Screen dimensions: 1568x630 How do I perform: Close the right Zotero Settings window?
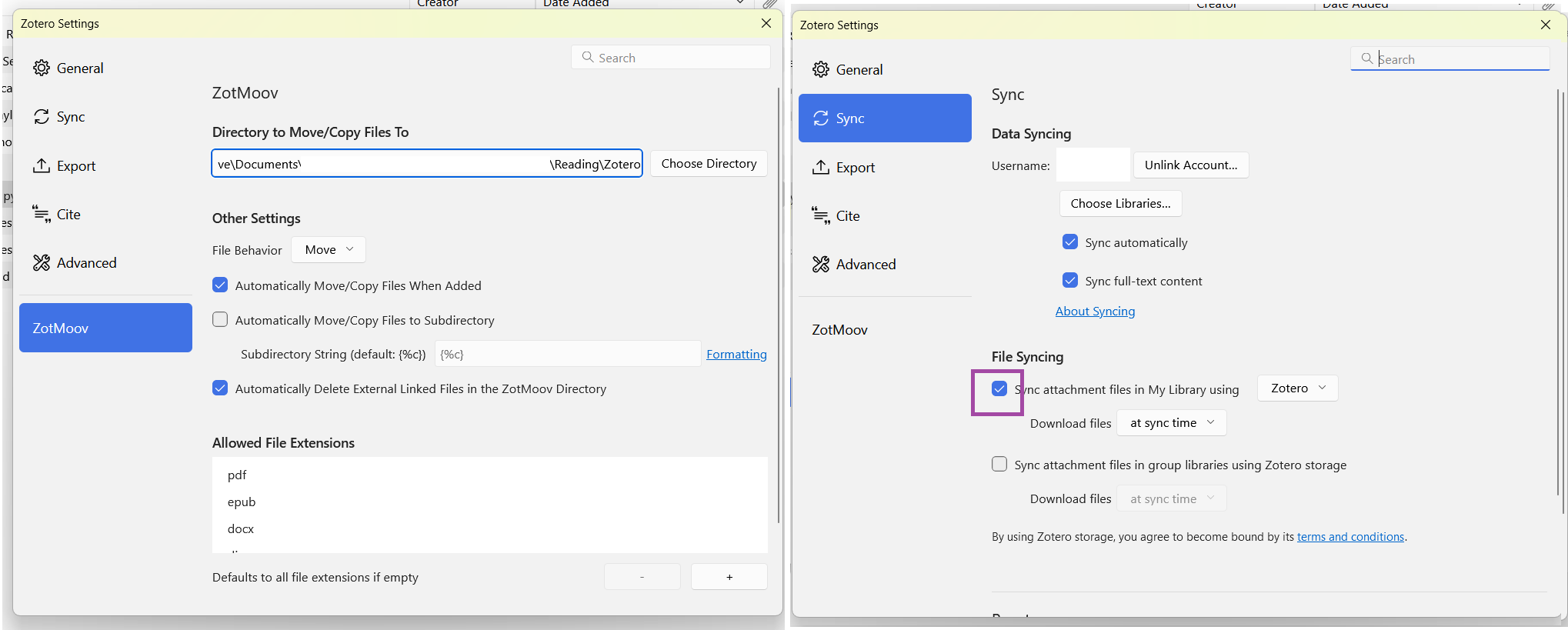click(x=1546, y=25)
